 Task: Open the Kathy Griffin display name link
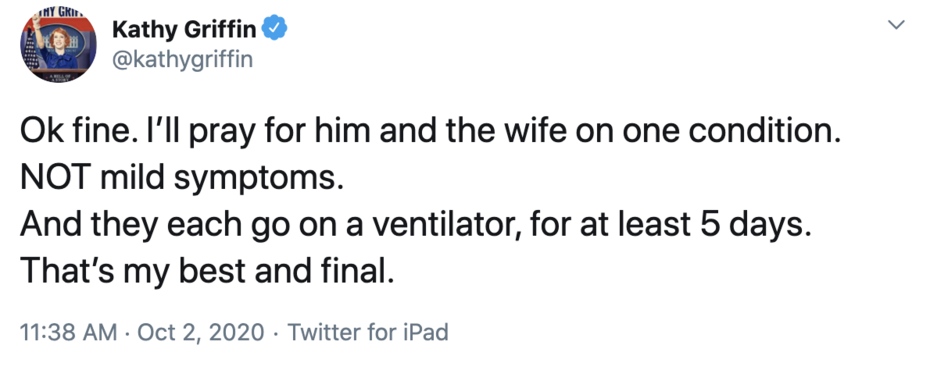[x=184, y=28]
